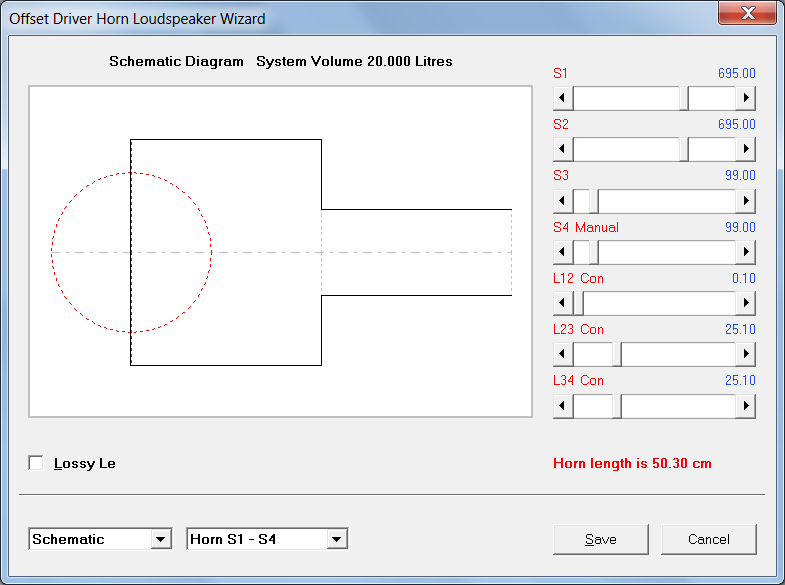Increase S1 using right scroll arrow
Image resolution: width=785 pixels, height=585 pixels.
tap(745, 98)
